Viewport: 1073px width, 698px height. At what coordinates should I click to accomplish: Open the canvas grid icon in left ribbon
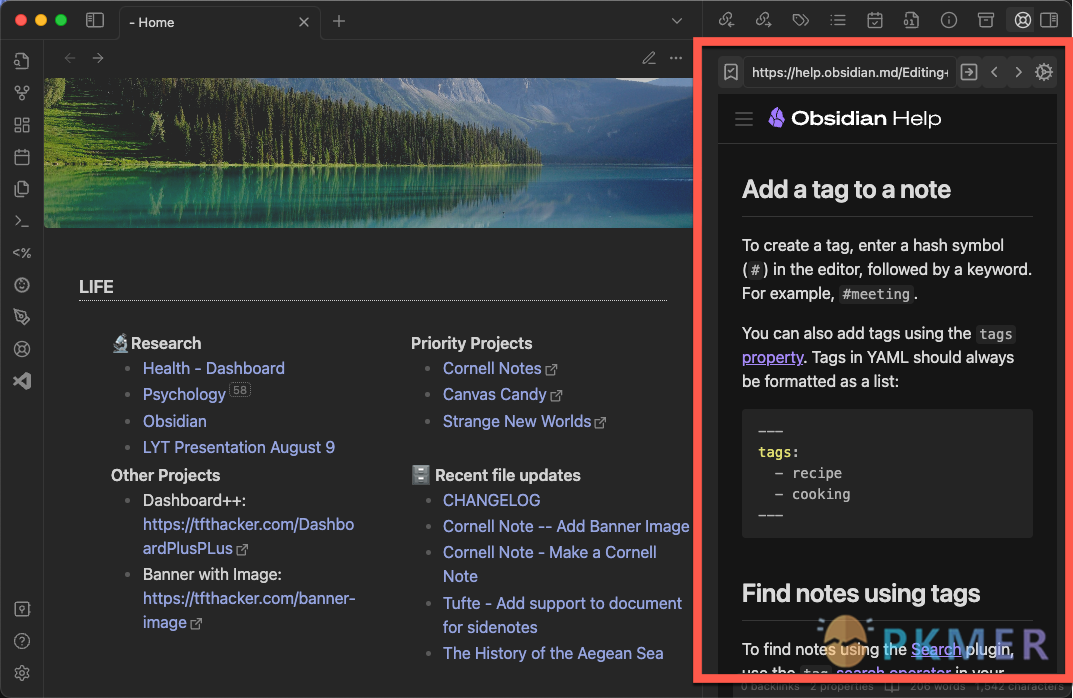point(22,125)
